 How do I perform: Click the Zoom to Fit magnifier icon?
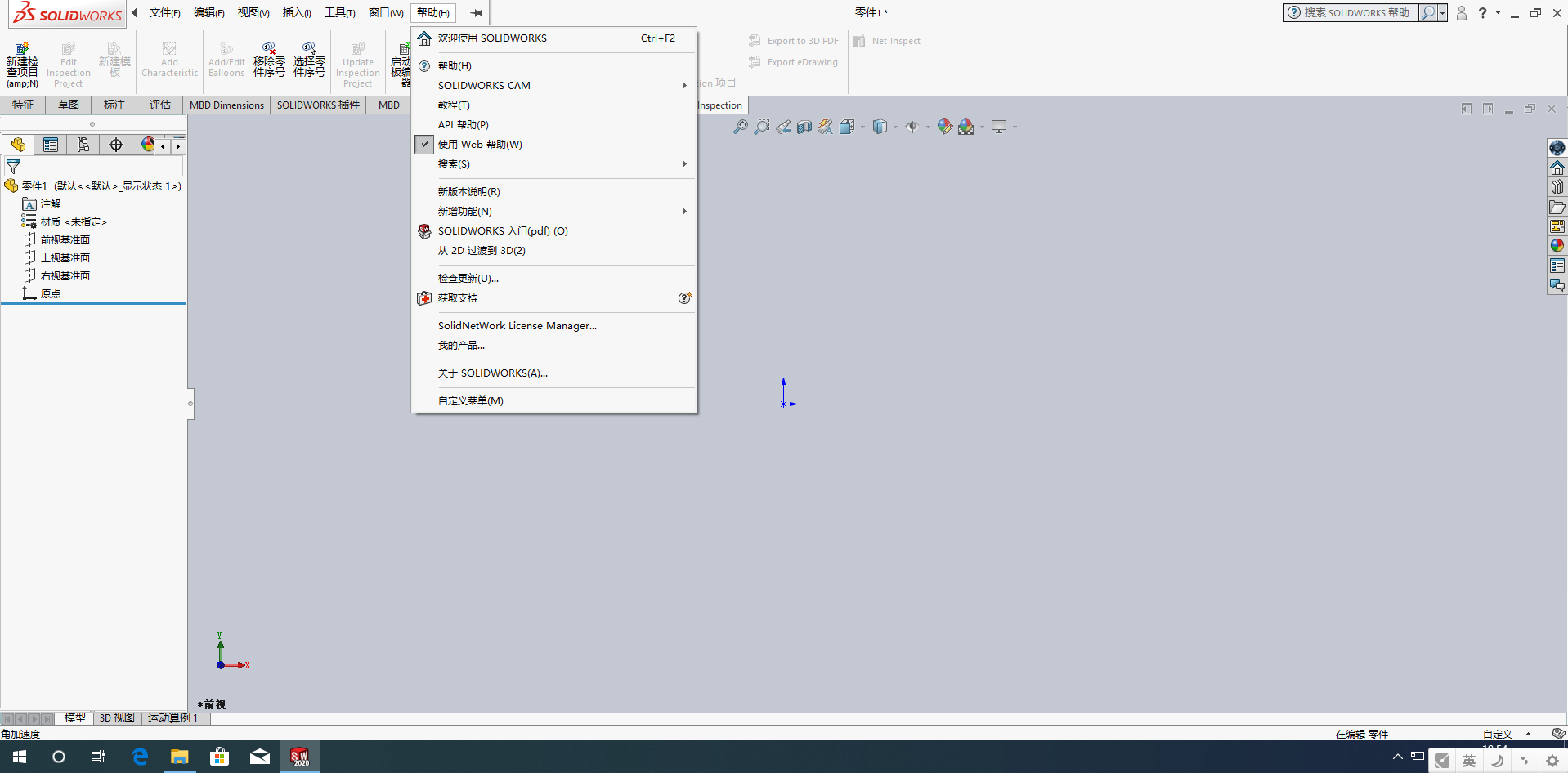click(x=740, y=127)
